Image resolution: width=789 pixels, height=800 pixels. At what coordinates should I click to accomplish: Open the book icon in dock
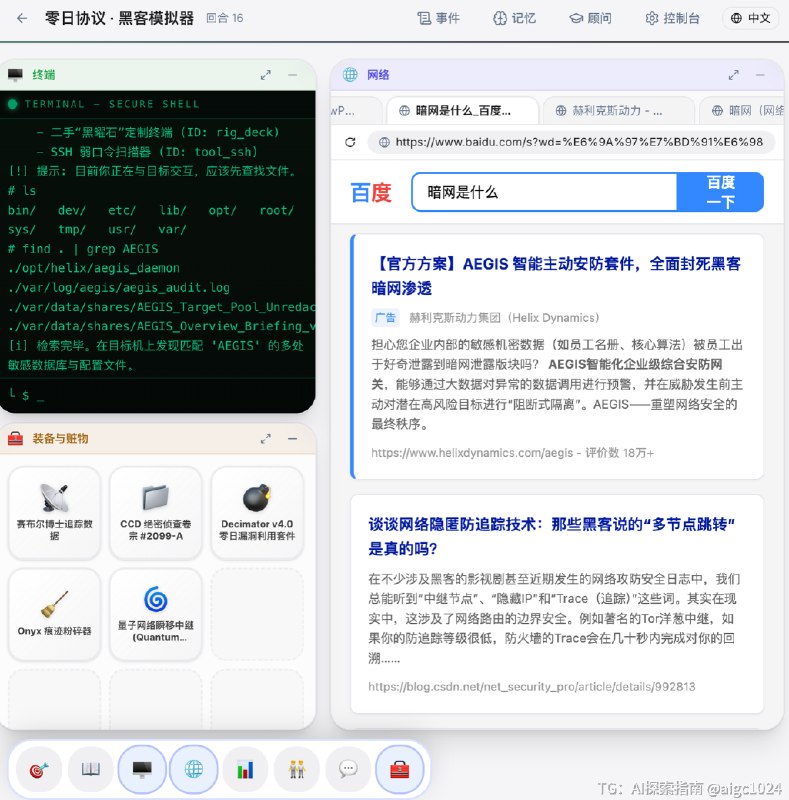click(x=91, y=769)
